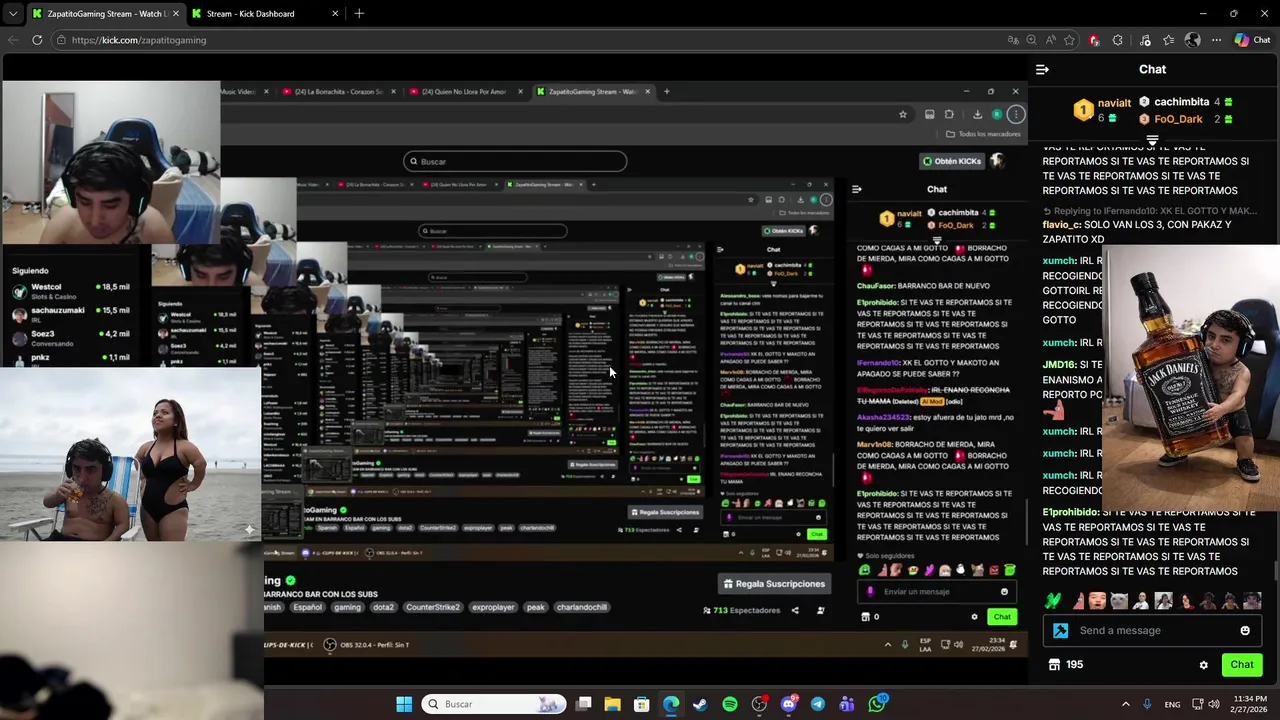This screenshot has height=720, width=1280.
Task: Open File Explorer from the taskbar
Action: point(612,704)
